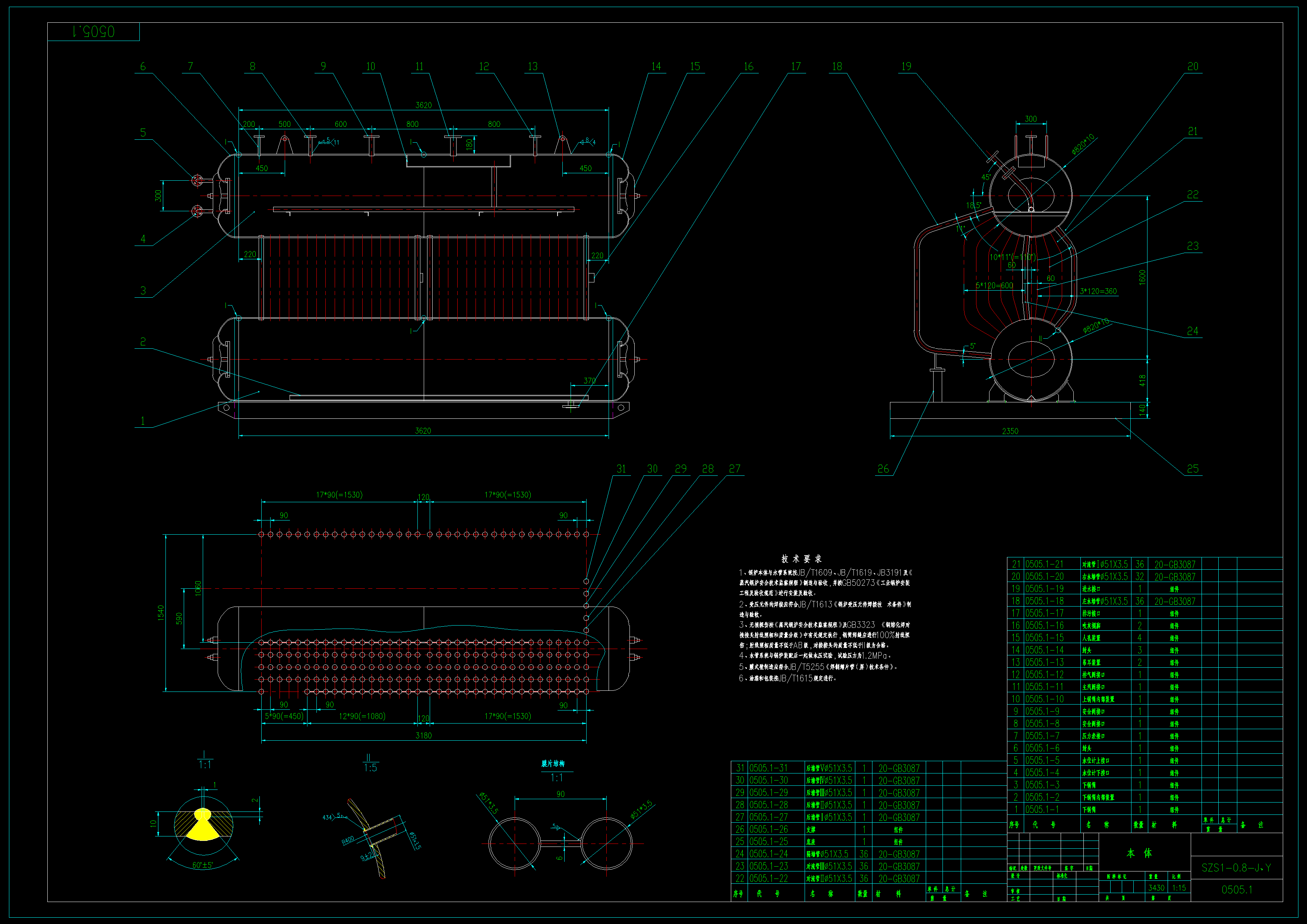Click balloon callout "22" right of side view
The width and height of the screenshot is (1307, 924).
pos(1193,194)
